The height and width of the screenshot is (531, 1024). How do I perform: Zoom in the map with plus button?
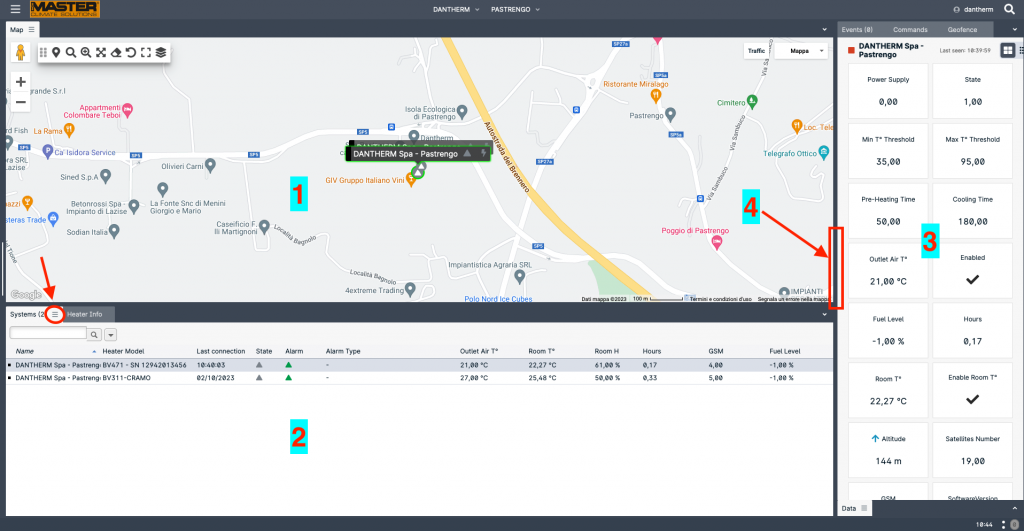(21, 82)
